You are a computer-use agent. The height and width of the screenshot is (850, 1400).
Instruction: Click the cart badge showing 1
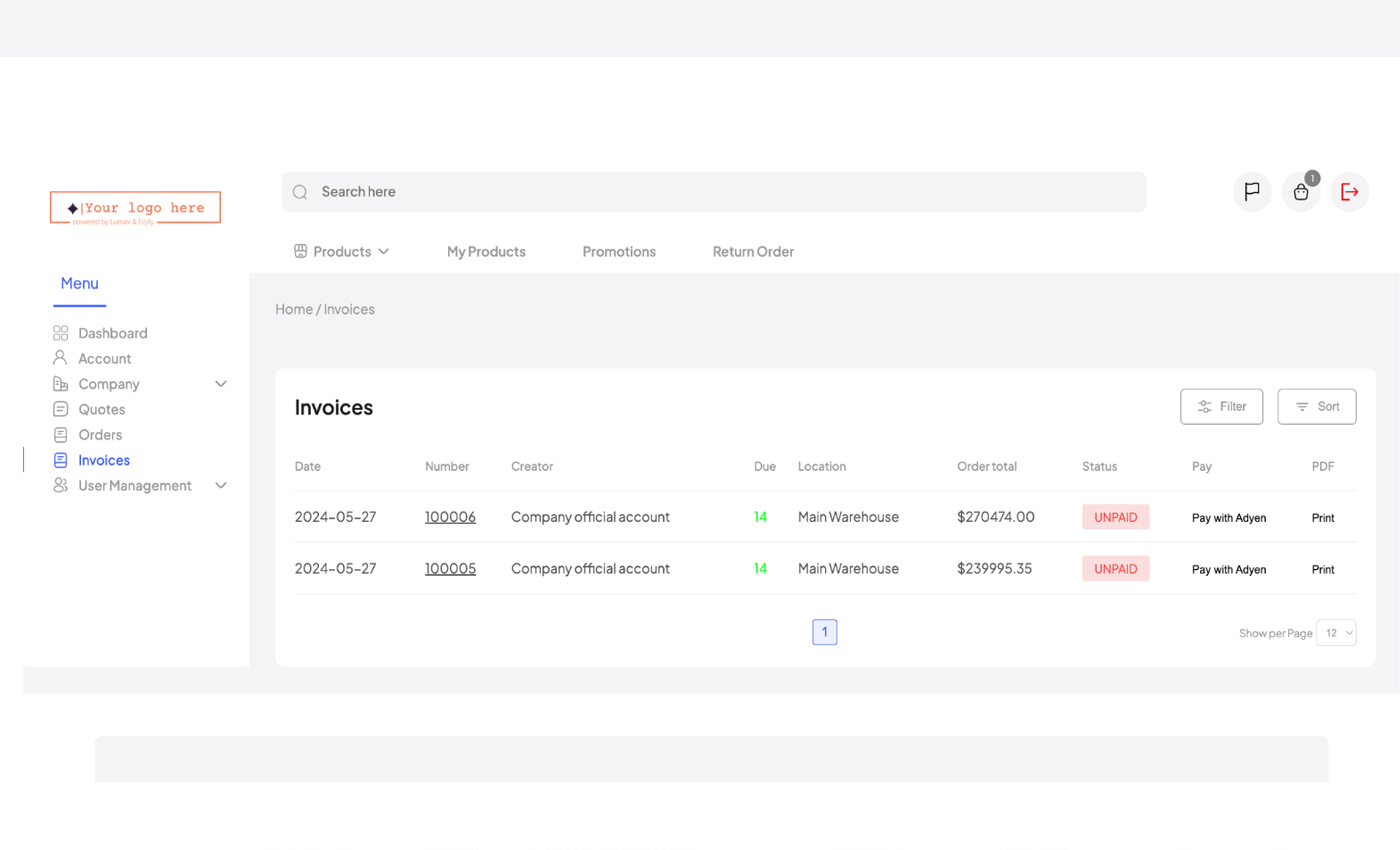click(x=1312, y=178)
